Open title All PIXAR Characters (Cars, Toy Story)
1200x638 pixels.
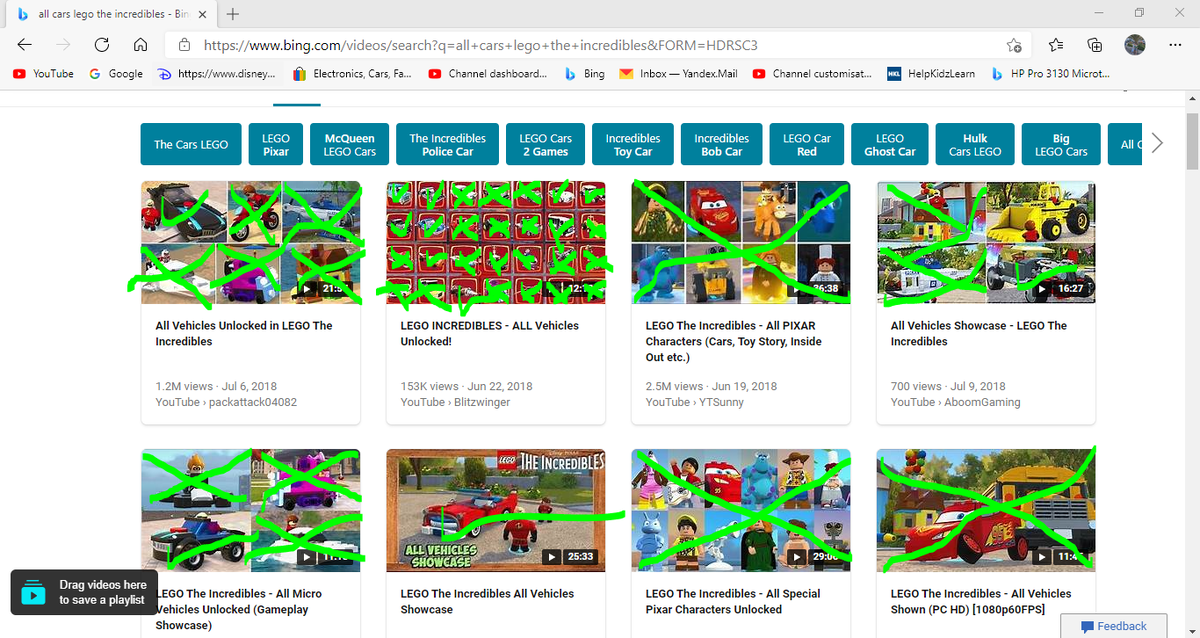coord(734,341)
